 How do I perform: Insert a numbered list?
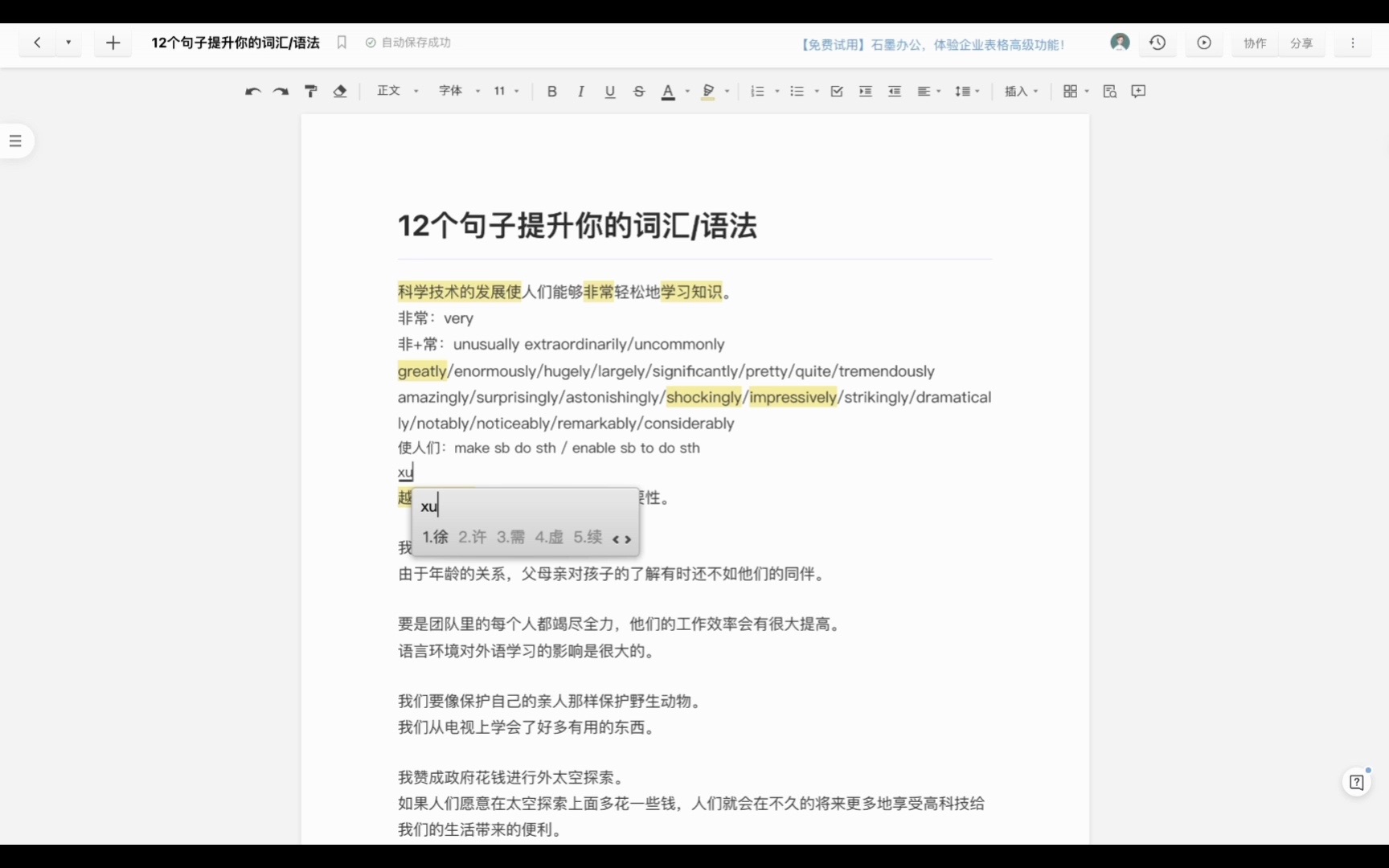coord(757,92)
